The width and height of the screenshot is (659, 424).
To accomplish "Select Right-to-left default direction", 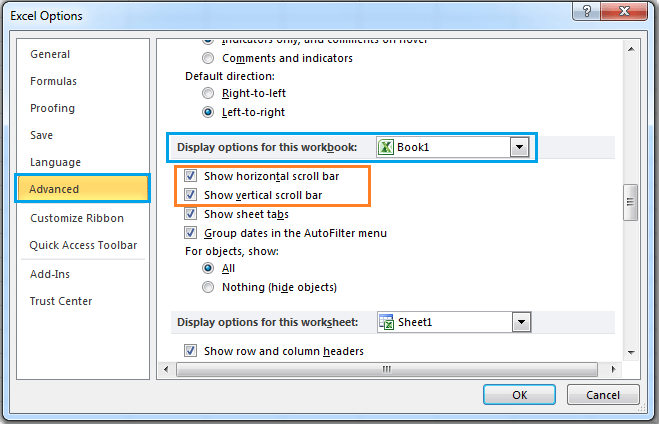I will 208,93.
